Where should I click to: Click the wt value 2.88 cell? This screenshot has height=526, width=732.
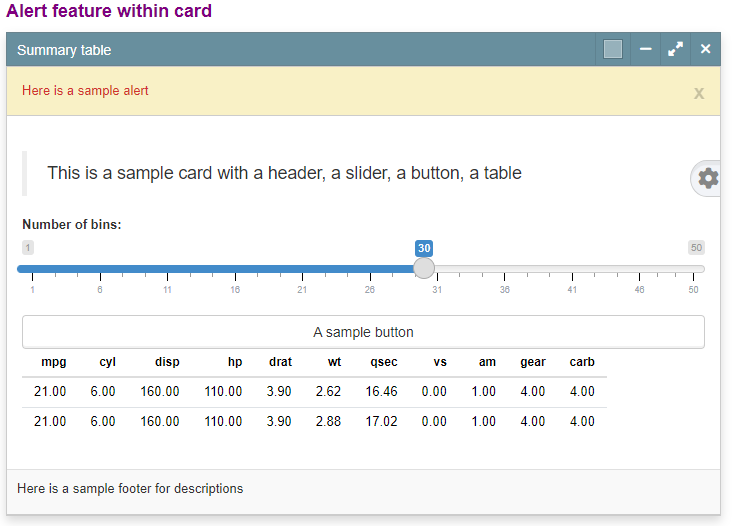point(328,421)
